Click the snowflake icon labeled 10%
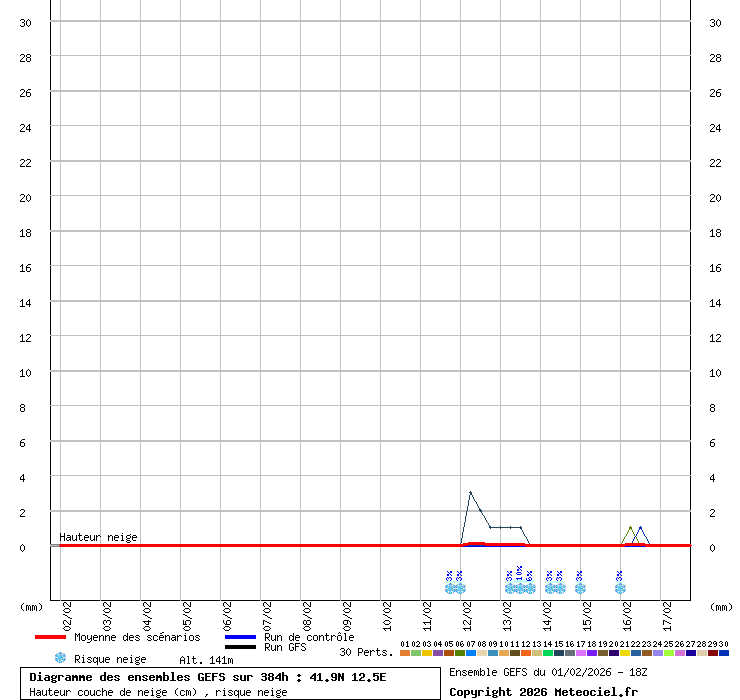The width and height of the screenshot is (740, 700). coord(519,588)
